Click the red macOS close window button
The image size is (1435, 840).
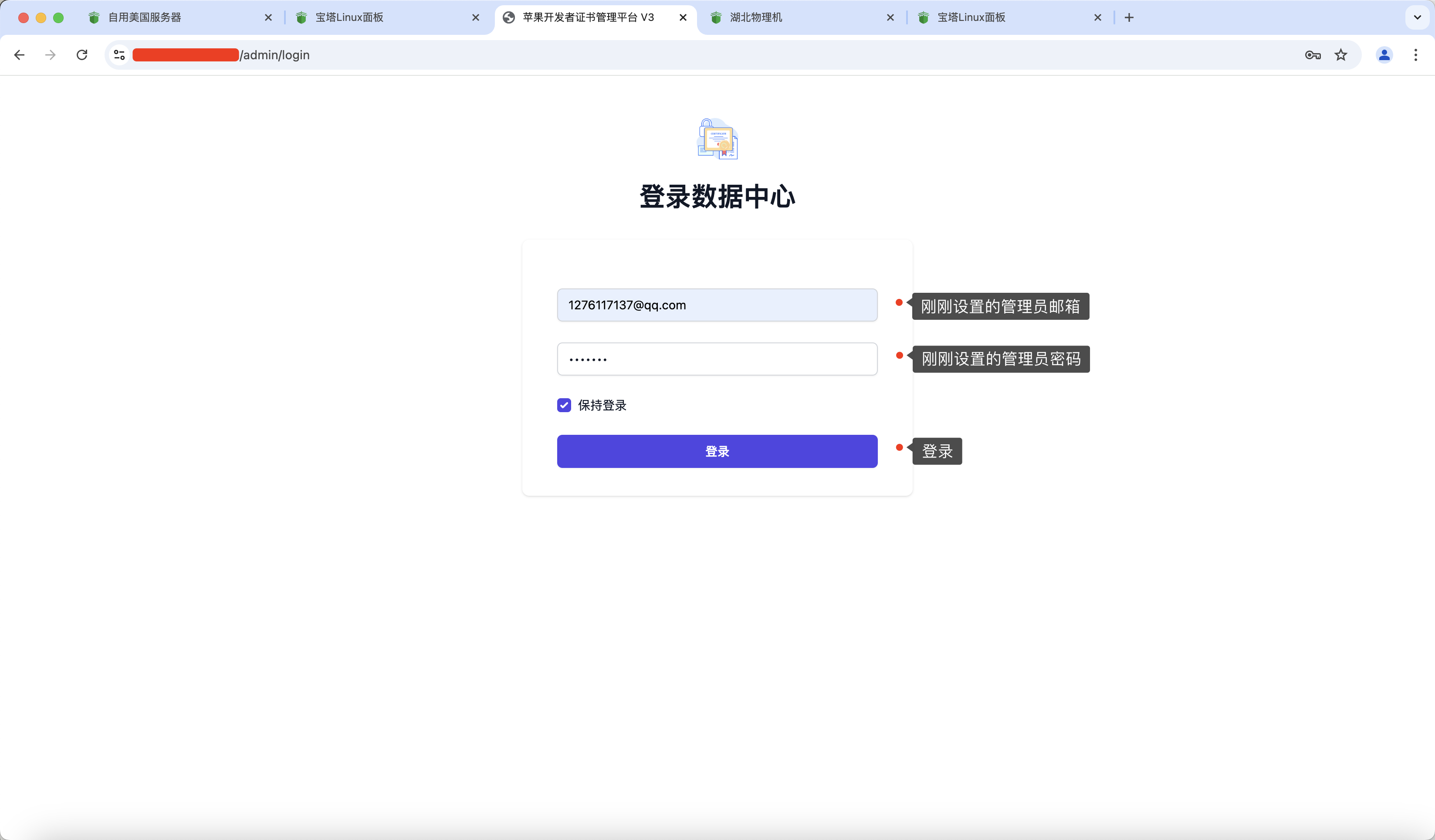pyautogui.click(x=24, y=18)
